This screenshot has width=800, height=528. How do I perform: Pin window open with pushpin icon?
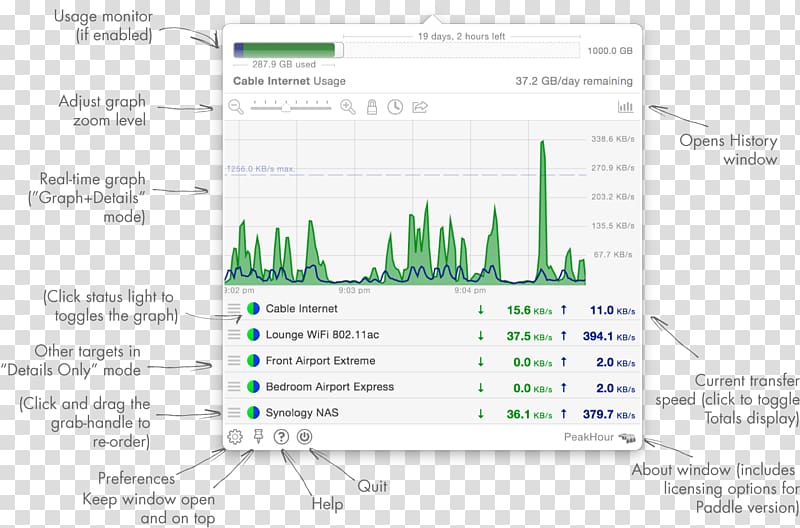pos(259,437)
